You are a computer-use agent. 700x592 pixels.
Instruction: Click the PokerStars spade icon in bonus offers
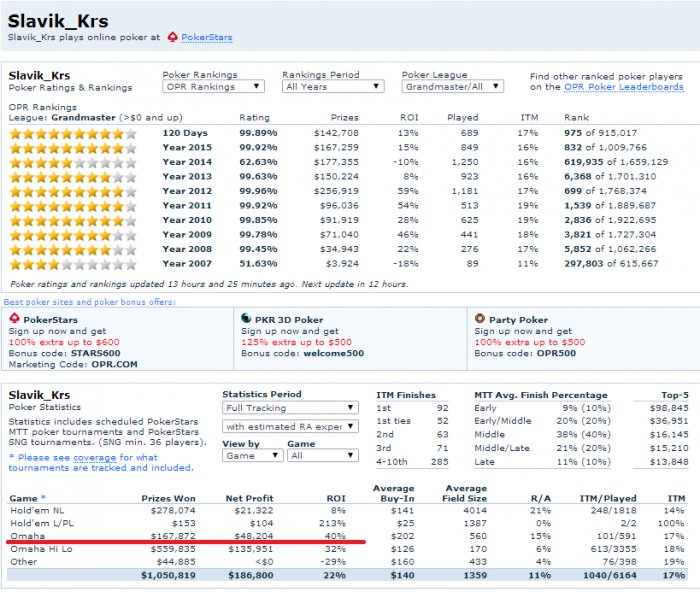coord(14,318)
